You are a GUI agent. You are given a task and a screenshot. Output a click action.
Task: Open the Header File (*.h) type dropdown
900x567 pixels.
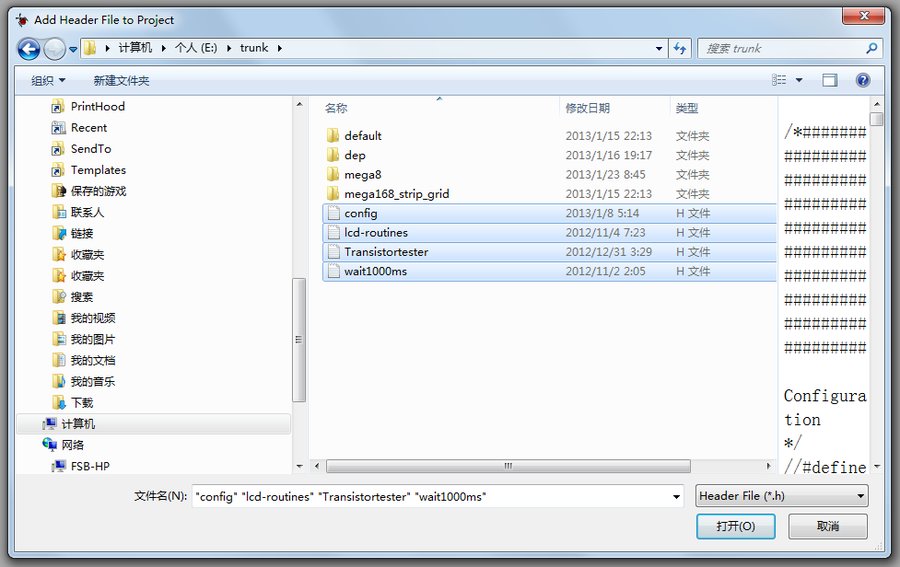(781, 496)
